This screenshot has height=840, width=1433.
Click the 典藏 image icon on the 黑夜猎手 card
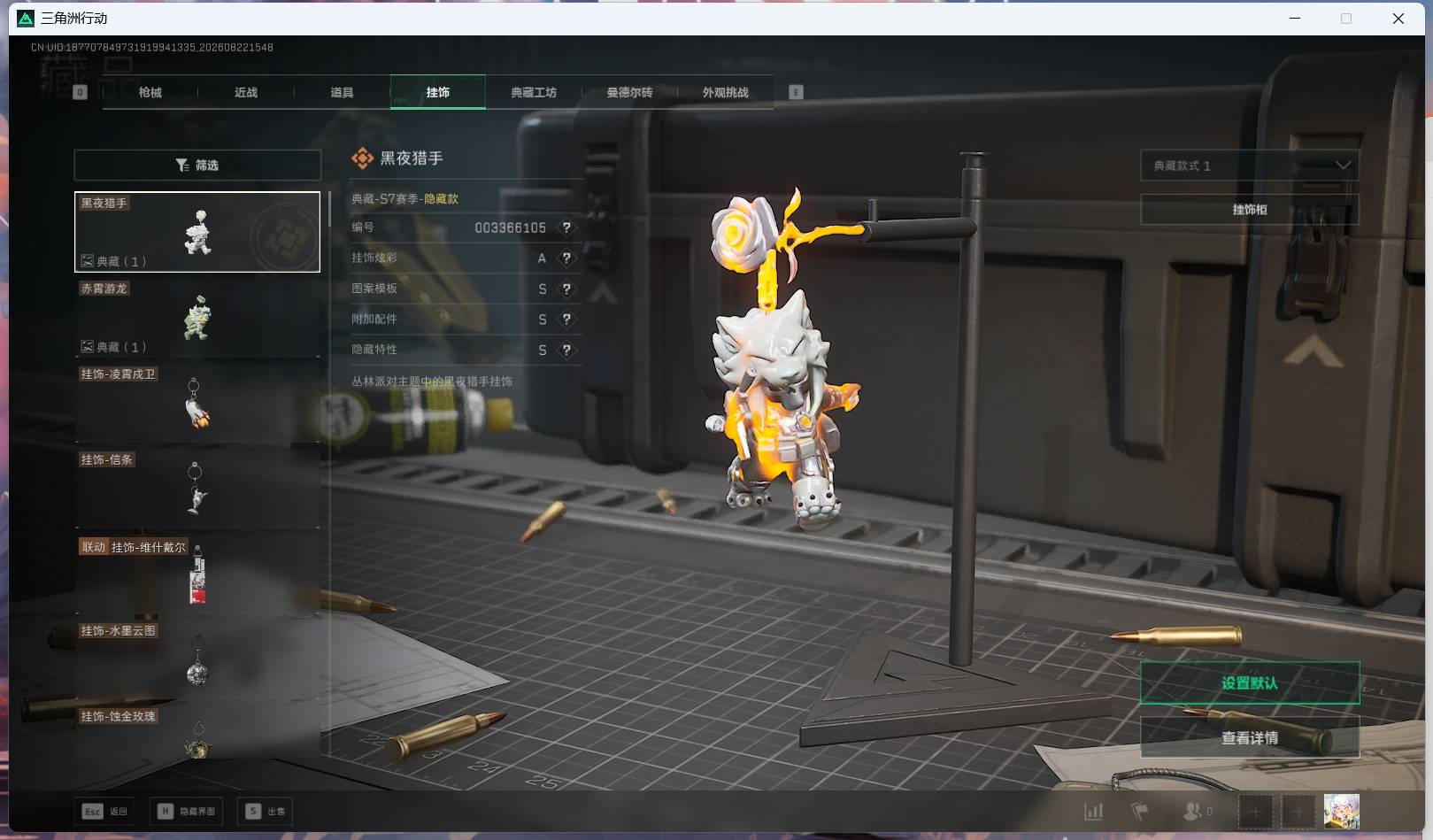coord(87,261)
